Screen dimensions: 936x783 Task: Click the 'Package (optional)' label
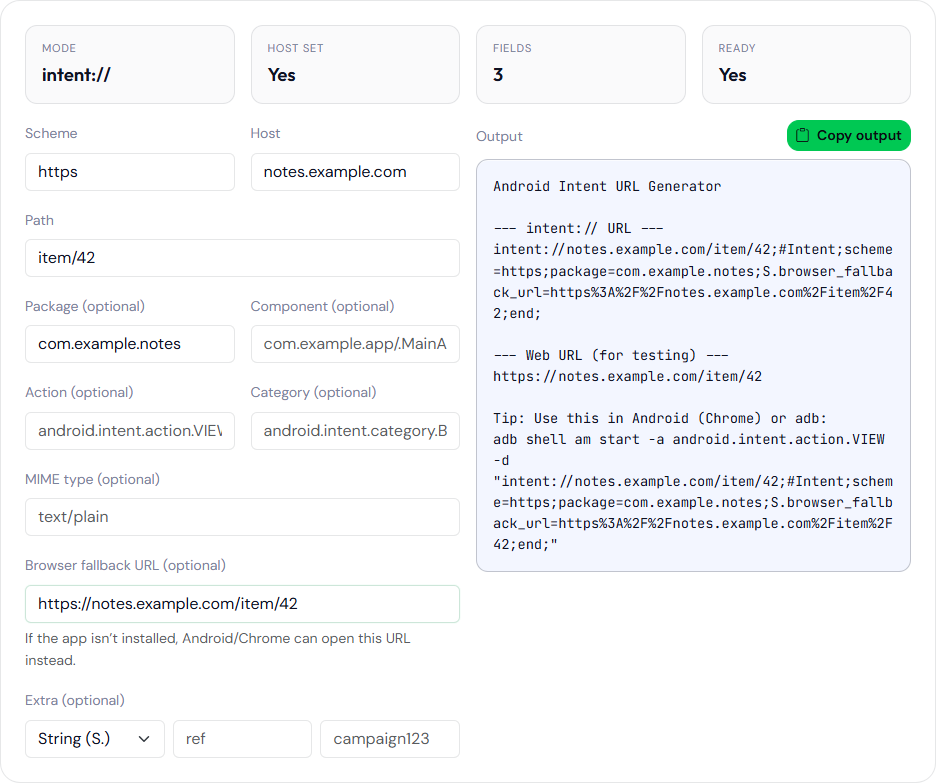[85, 306]
